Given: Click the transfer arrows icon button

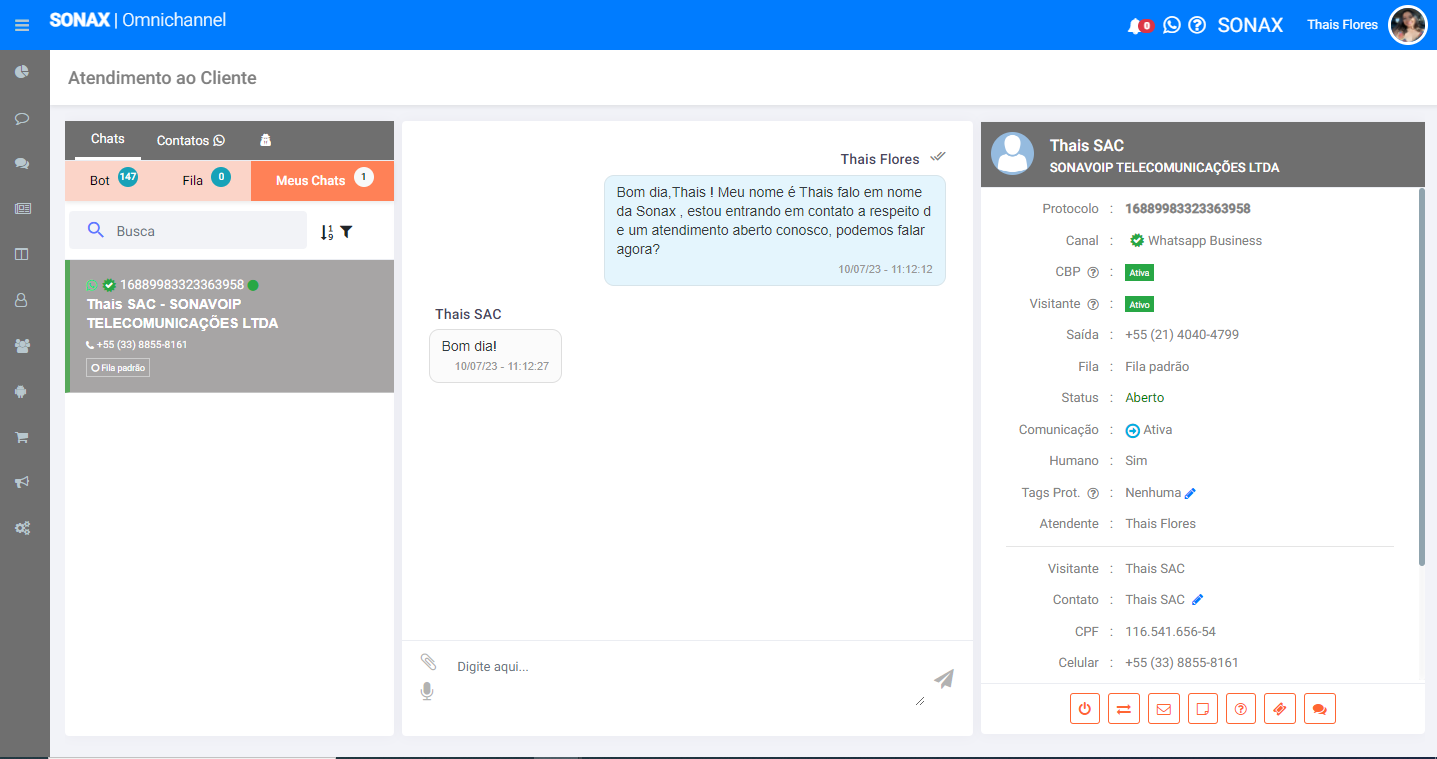Looking at the screenshot, I should coord(1124,709).
